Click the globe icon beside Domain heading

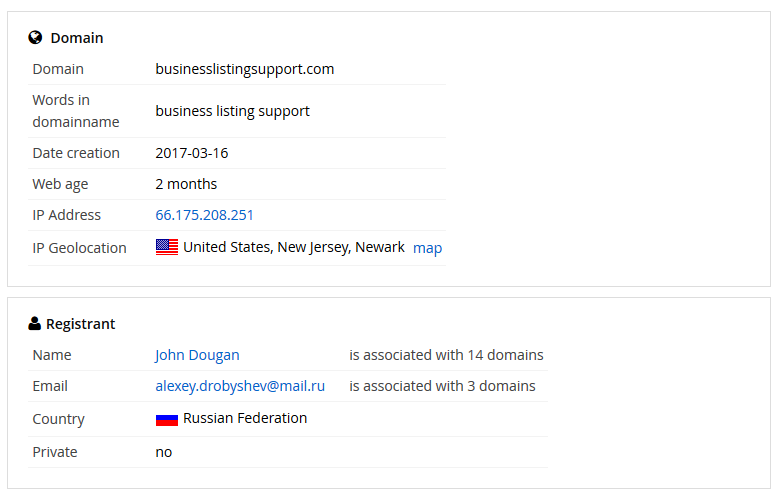(x=35, y=37)
